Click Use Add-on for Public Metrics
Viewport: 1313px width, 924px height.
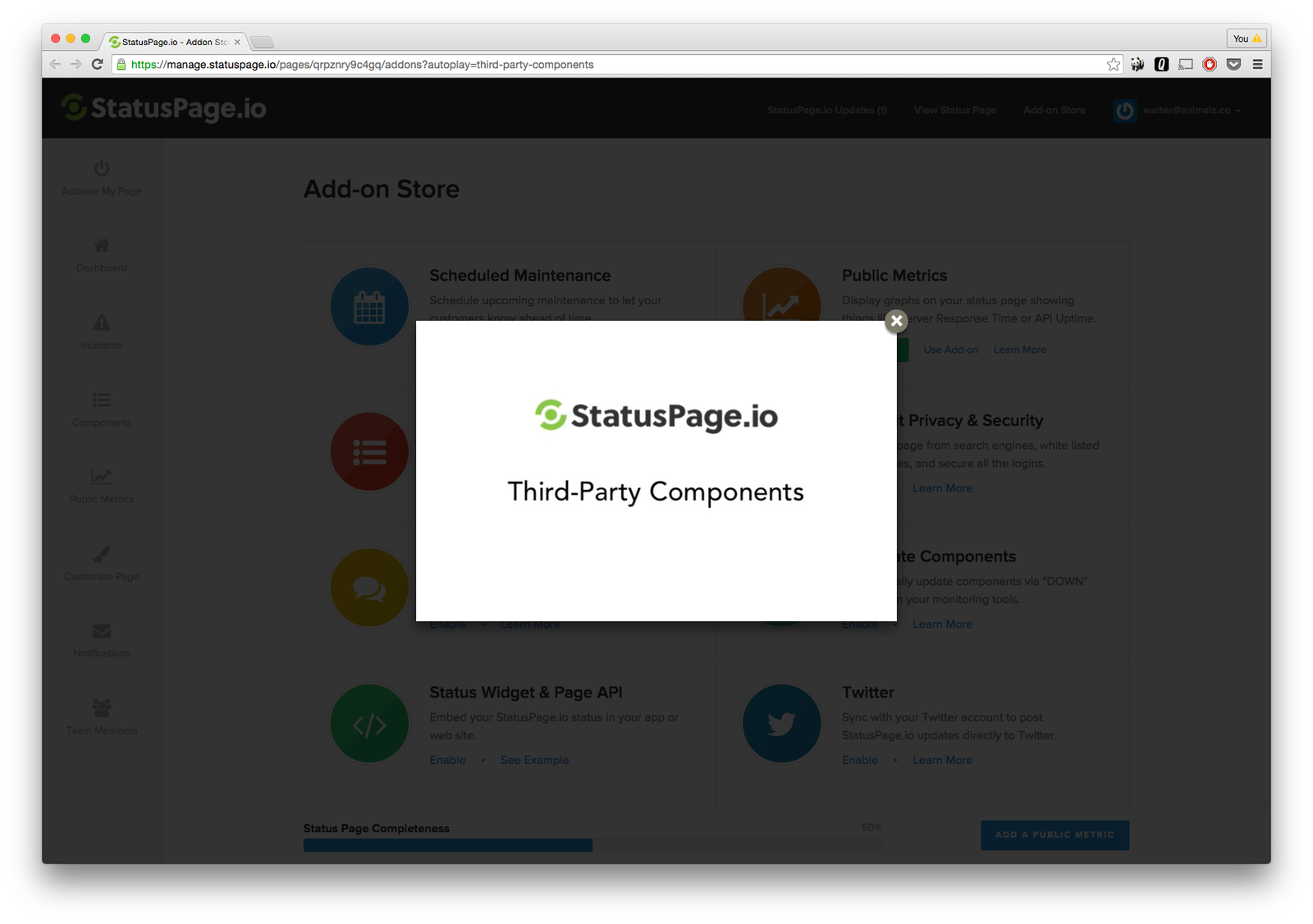click(x=951, y=350)
